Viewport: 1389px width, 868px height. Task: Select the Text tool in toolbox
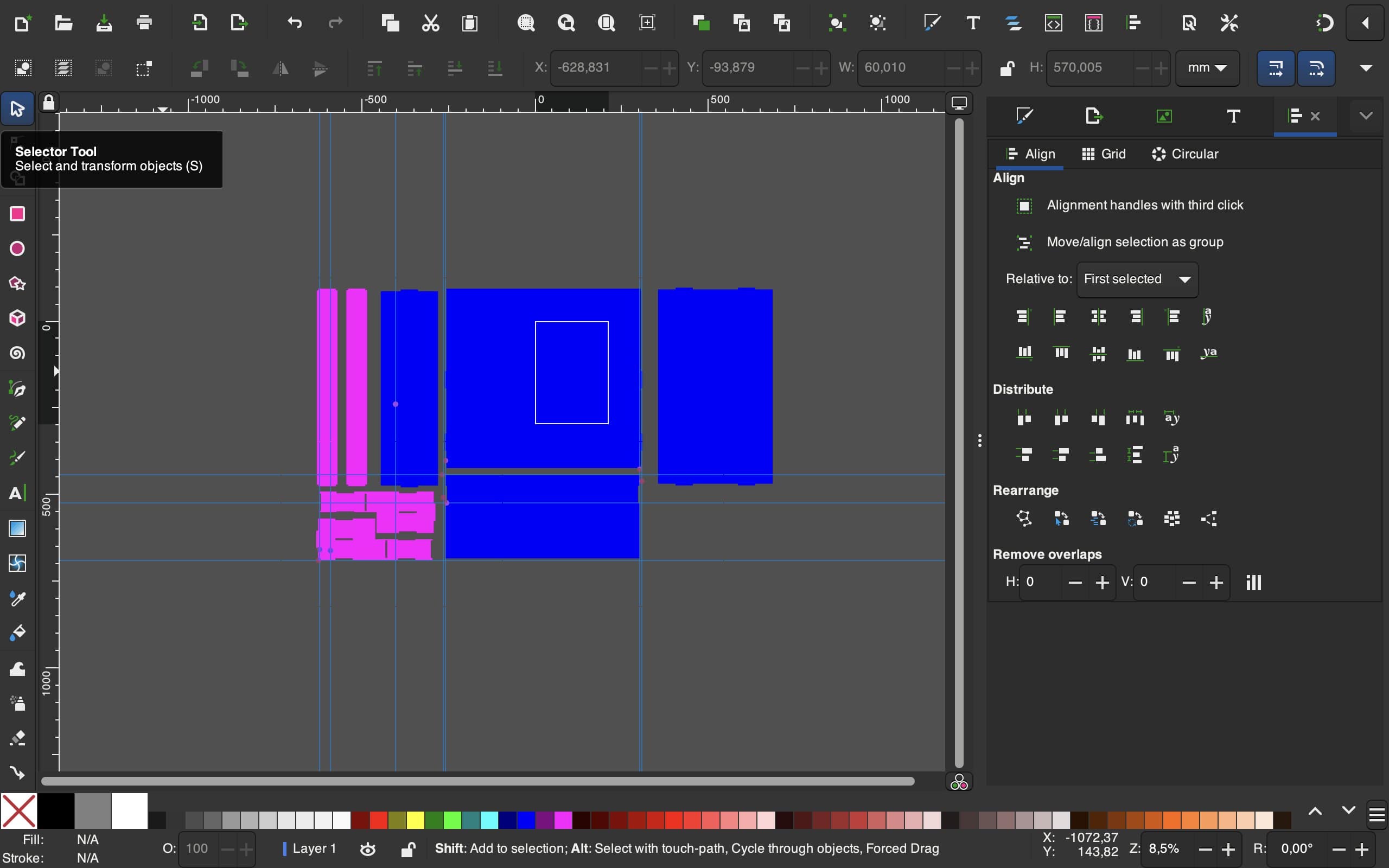17,493
